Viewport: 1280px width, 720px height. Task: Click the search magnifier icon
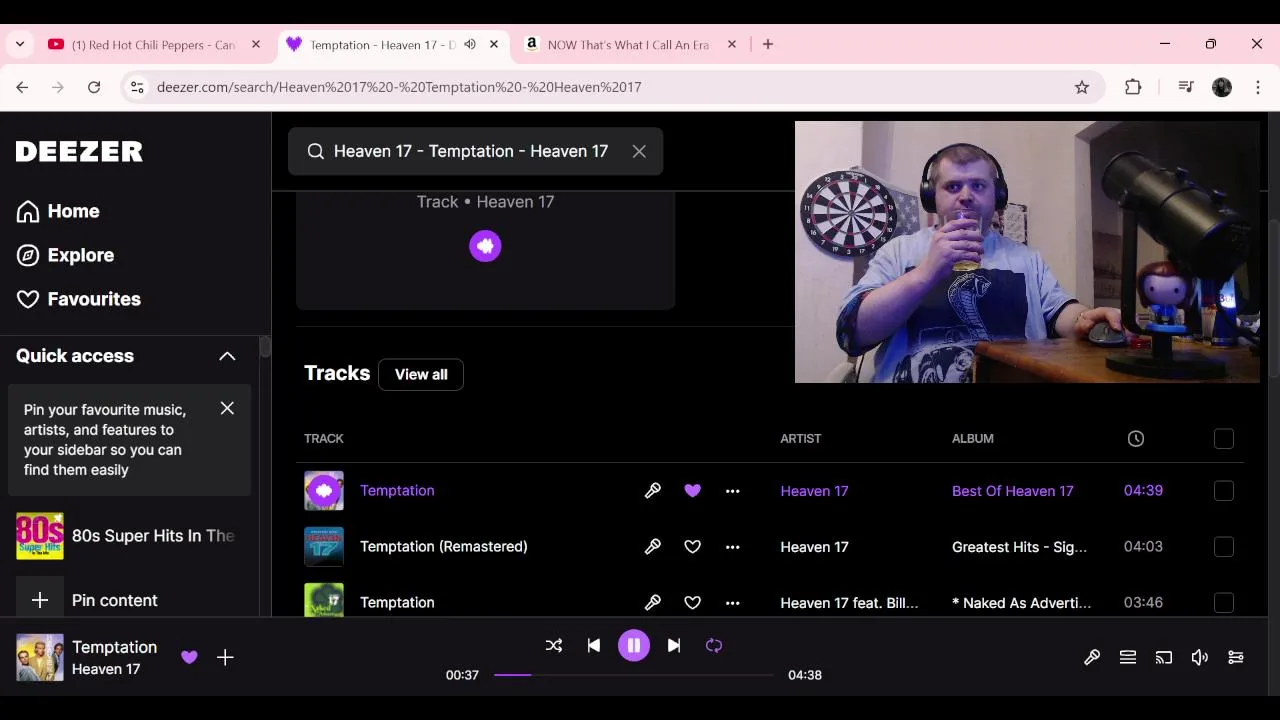pyautogui.click(x=316, y=151)
